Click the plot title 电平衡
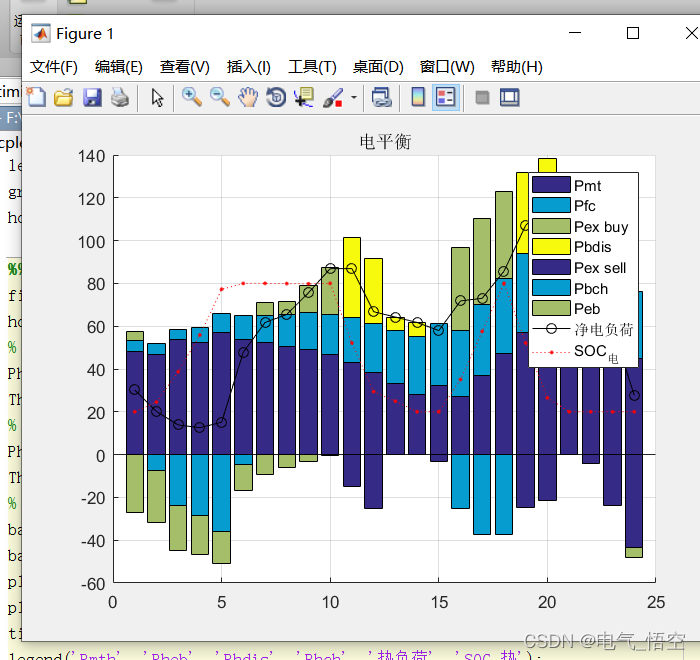 click(x=385, y=142)
